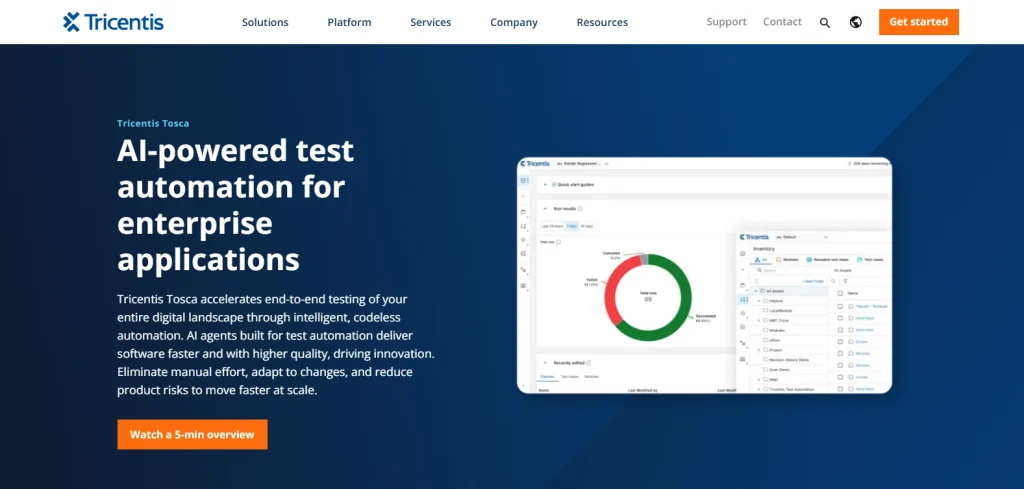Select the Revision History Demo folder
The height and width of the screenshot is (489, 1024).
click(x=786, y=360)
